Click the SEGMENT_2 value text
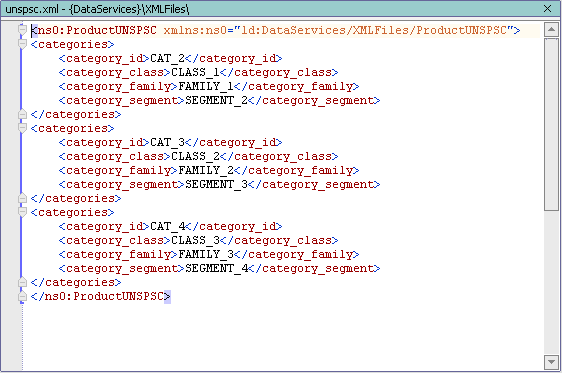This screenshot has width=562, height=373. pyautogui.click(x=216, y=100)
